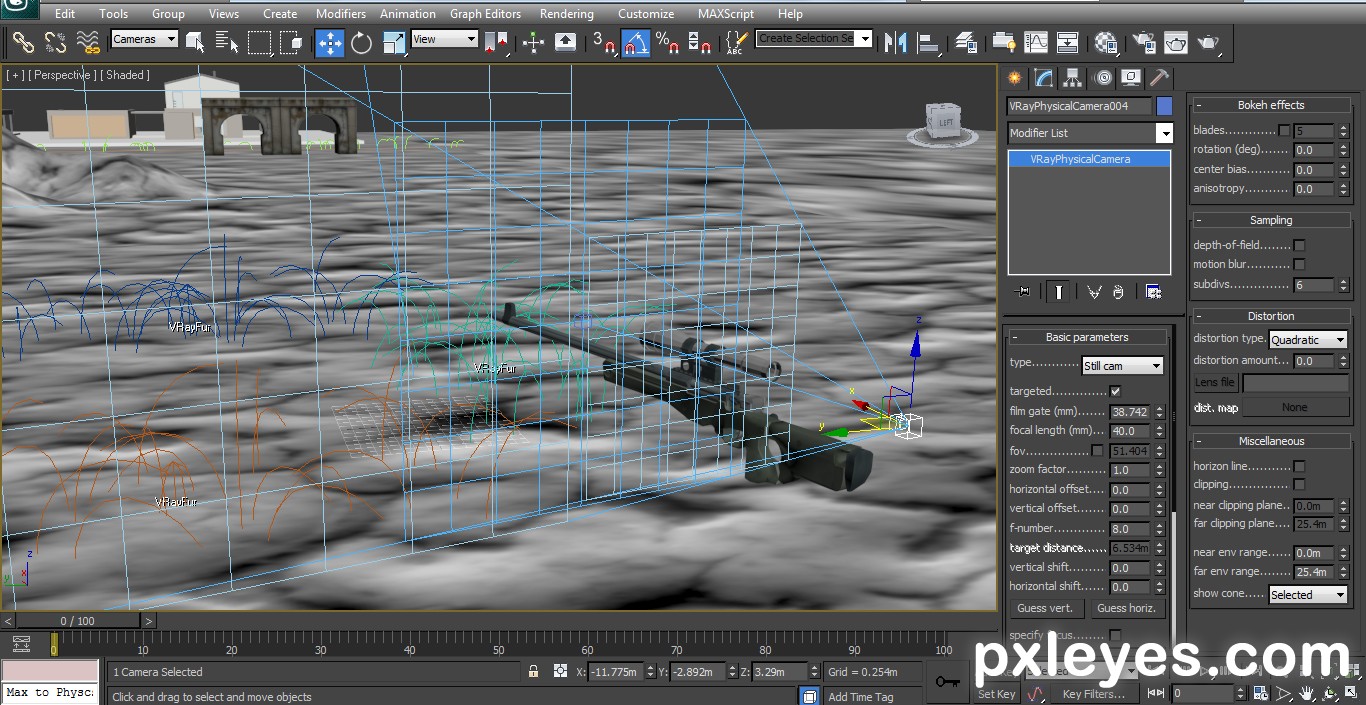This screenshot has height=705, width=1366.
Task: Open the Render Setup teapot icon
Action: point(1143,42)
